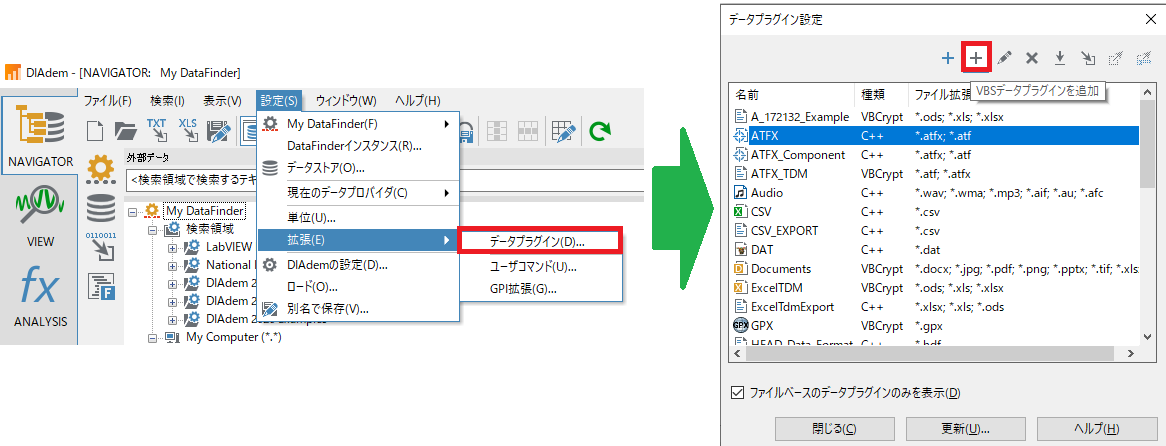Choose GPI拡張(G)... submenu entry
This screenshot has height=446, width=1166.
[539, 289]
